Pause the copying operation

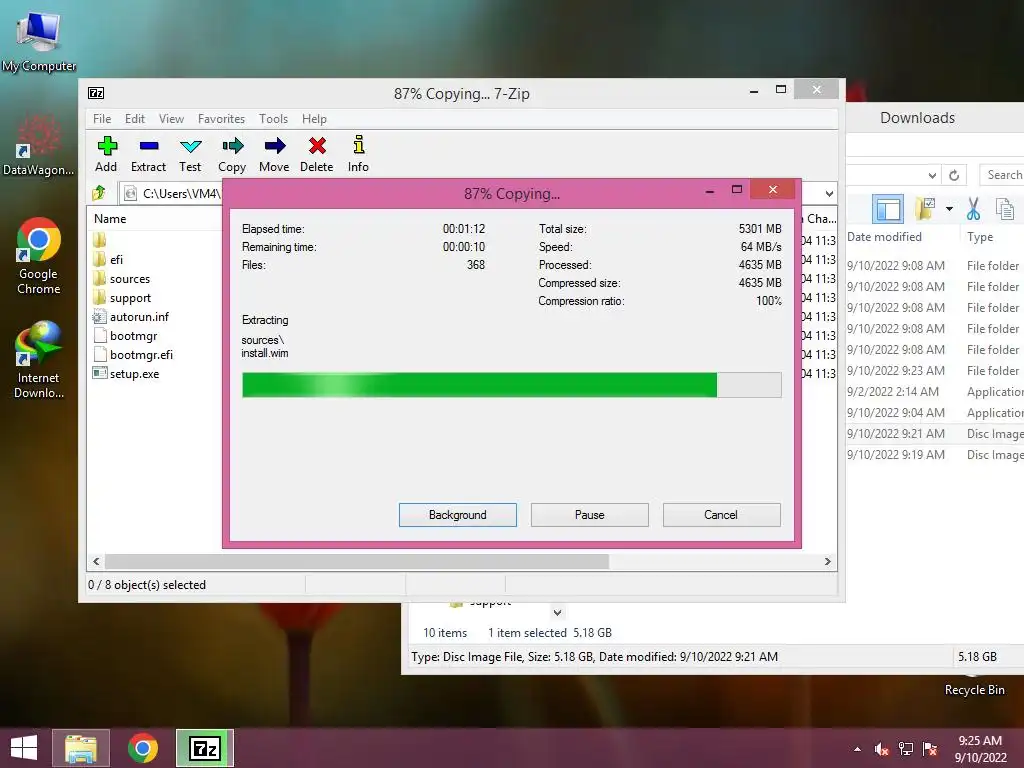590,515
